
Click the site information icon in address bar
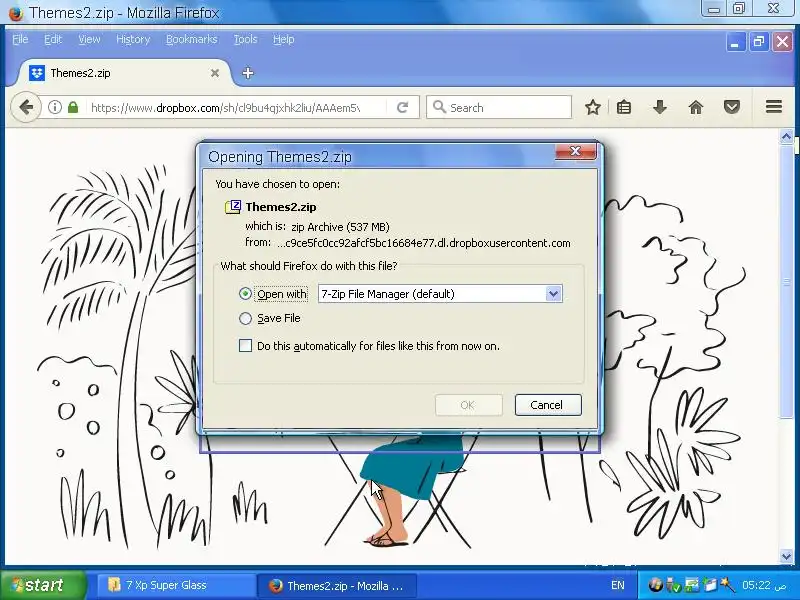(x=55, y=107)
